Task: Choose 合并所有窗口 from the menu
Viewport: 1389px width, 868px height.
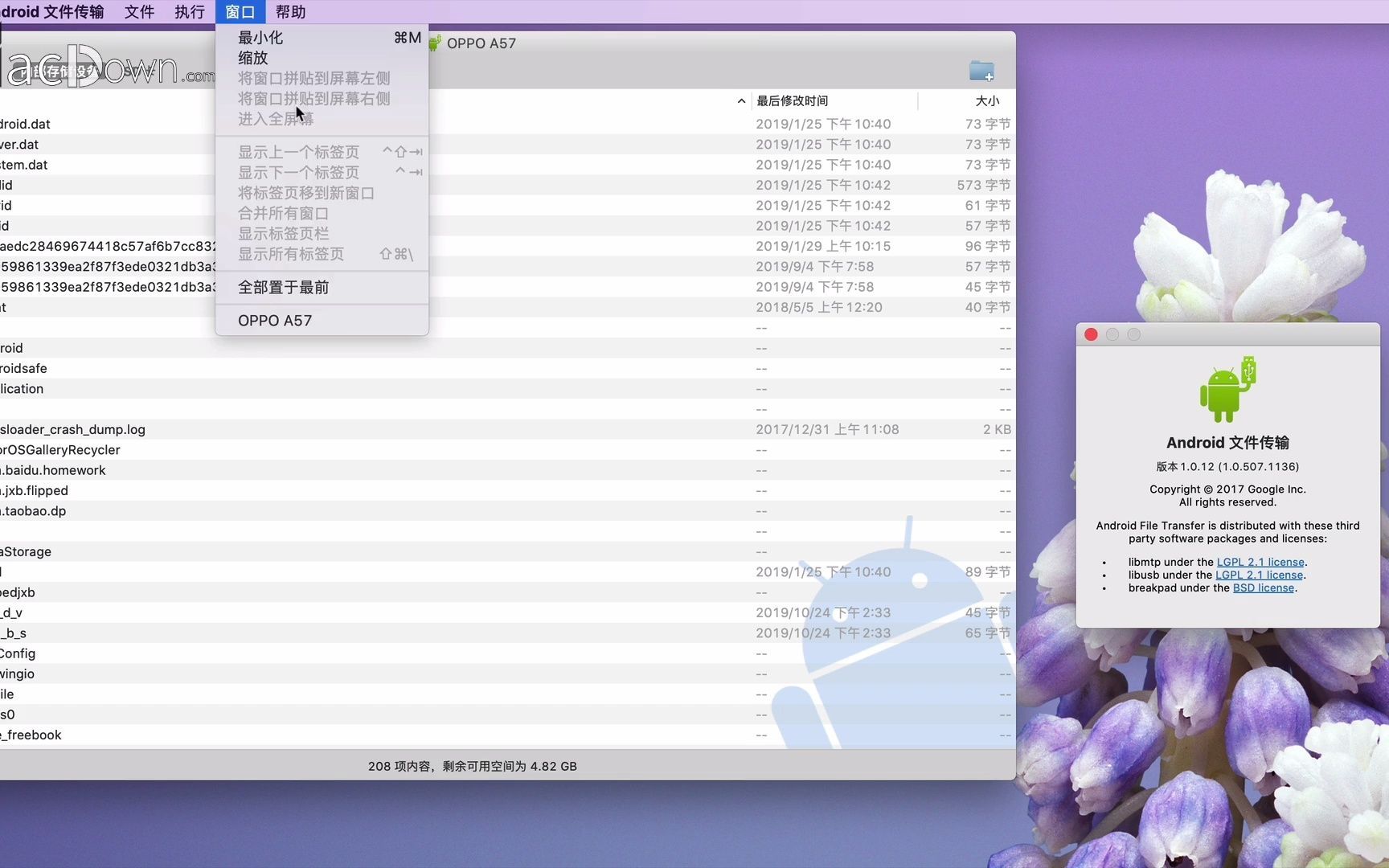Action: [282, 213]
